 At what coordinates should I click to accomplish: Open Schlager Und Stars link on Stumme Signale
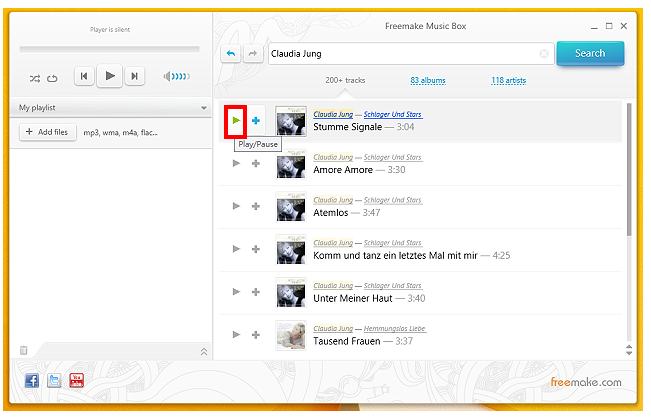[x=393, y=114]
